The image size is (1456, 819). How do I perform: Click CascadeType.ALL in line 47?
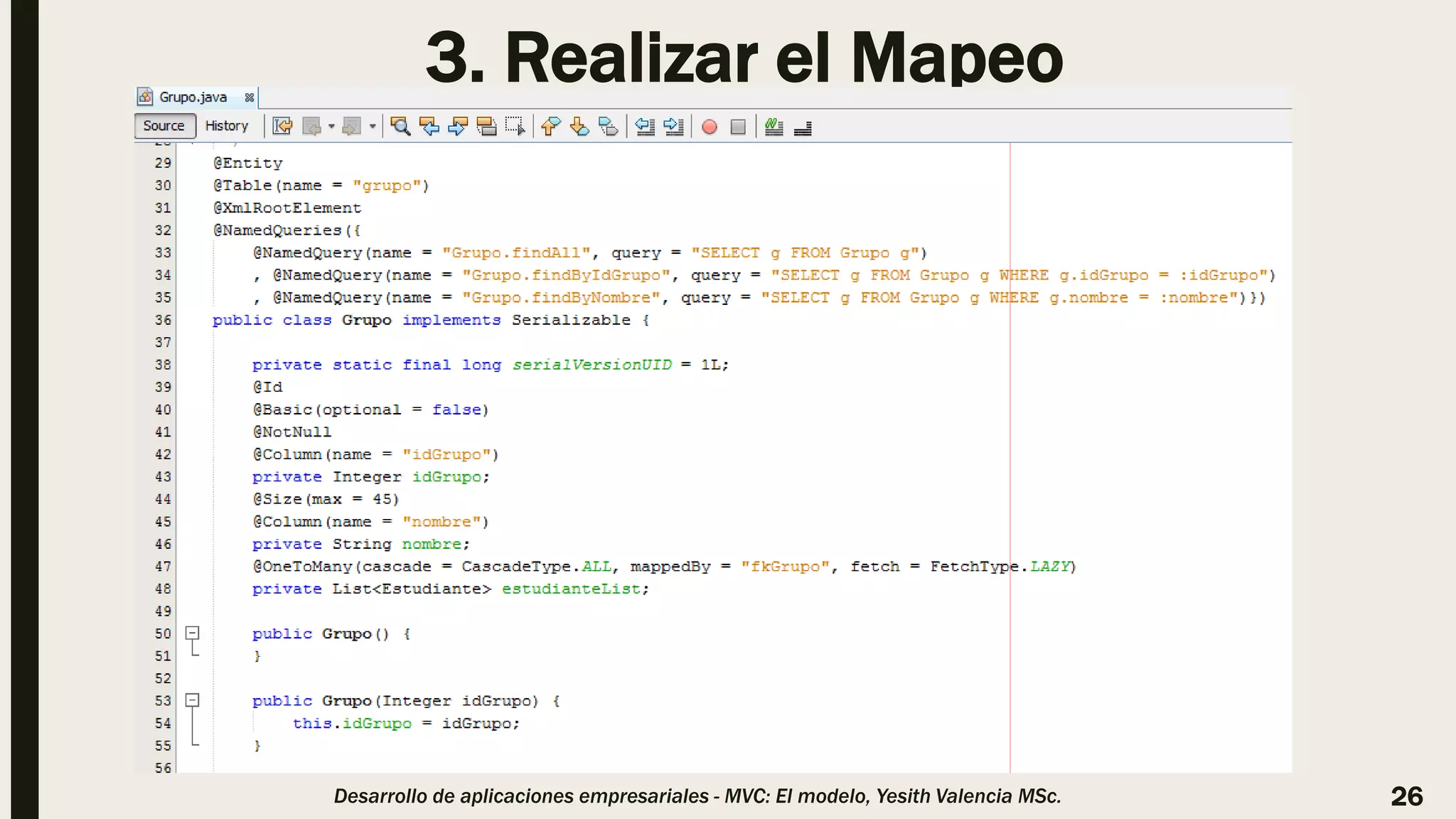536,567
